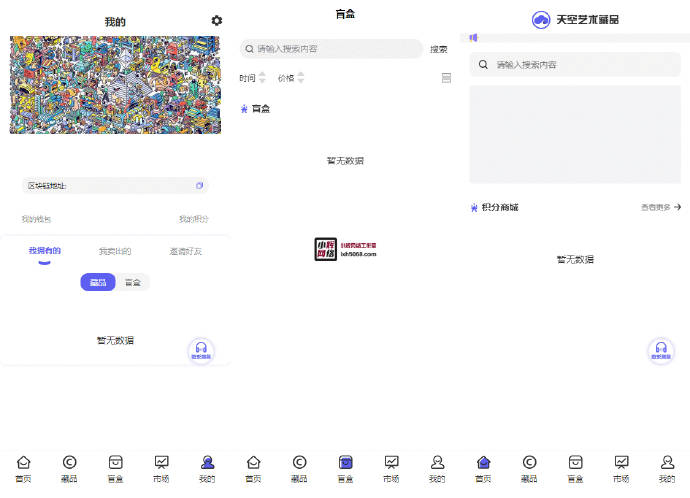
Task: Tap customer service headset on 我的 screen
Action: click(x=201, y=351)
